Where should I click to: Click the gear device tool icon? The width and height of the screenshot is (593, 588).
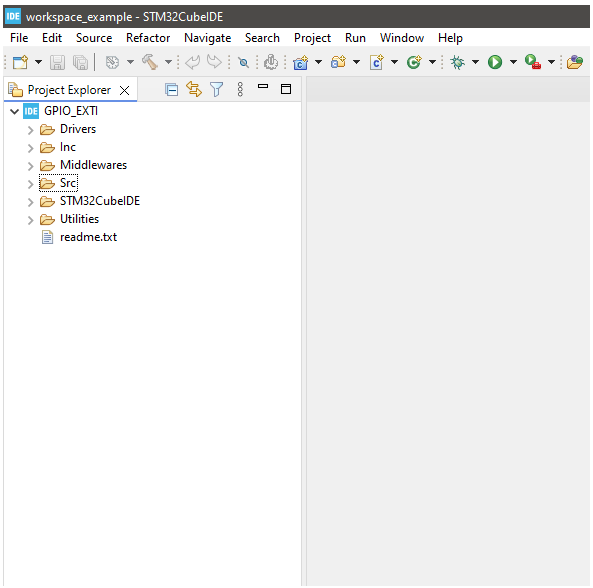[x=271, y=62]
